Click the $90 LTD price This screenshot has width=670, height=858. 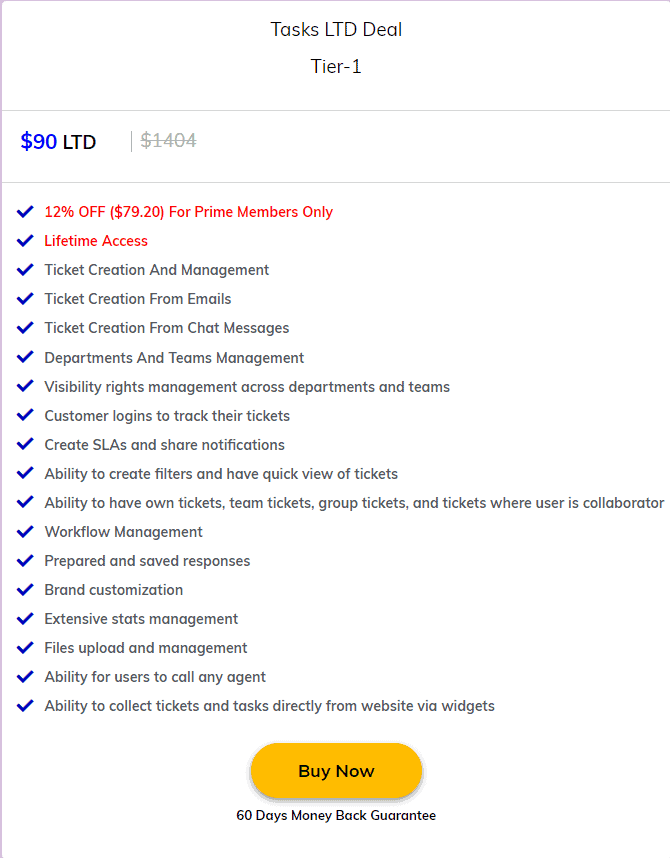click(56, 141)
